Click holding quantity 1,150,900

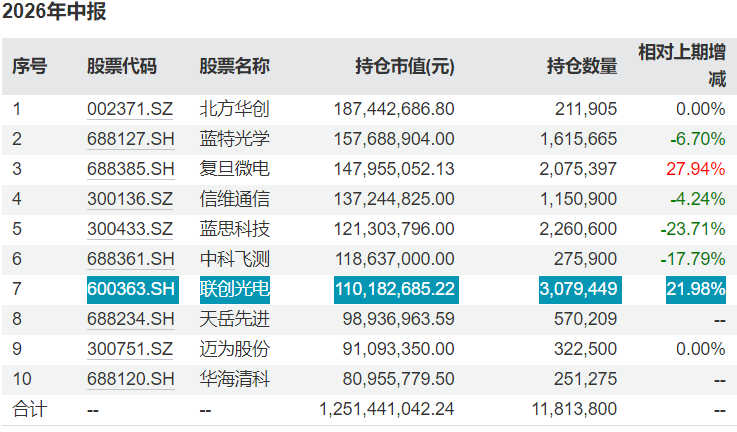coord(578,199)
